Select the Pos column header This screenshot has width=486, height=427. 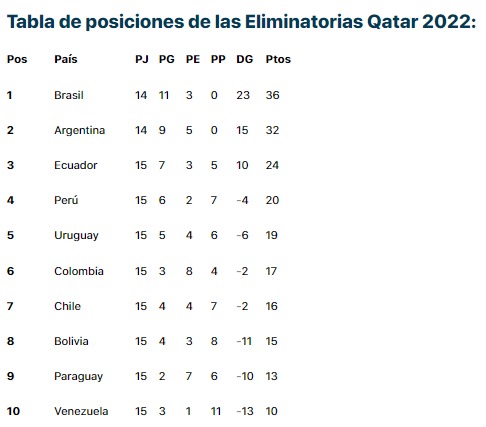17,59
